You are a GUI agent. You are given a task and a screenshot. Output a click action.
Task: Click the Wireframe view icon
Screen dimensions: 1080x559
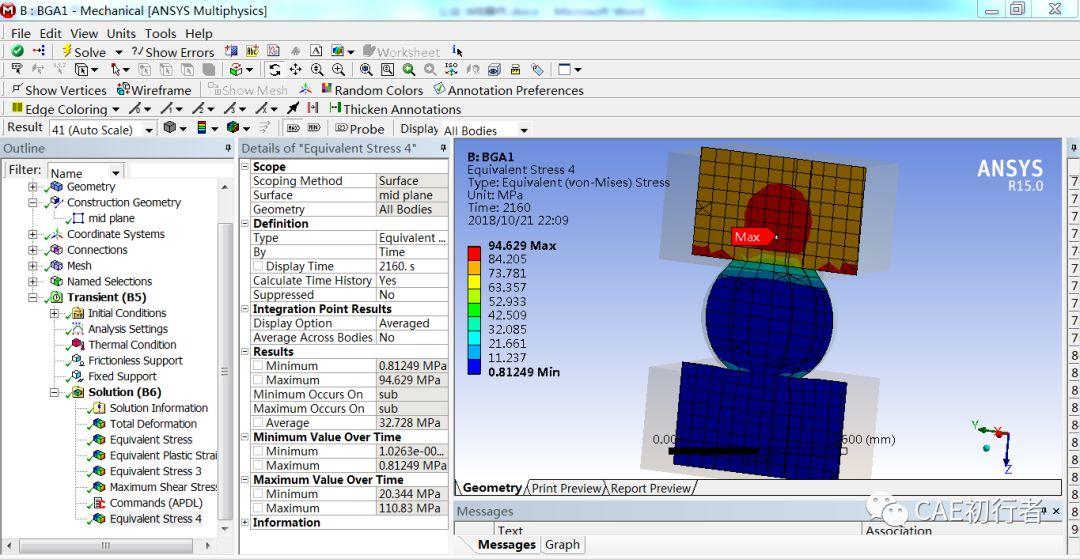pos(123,89)
